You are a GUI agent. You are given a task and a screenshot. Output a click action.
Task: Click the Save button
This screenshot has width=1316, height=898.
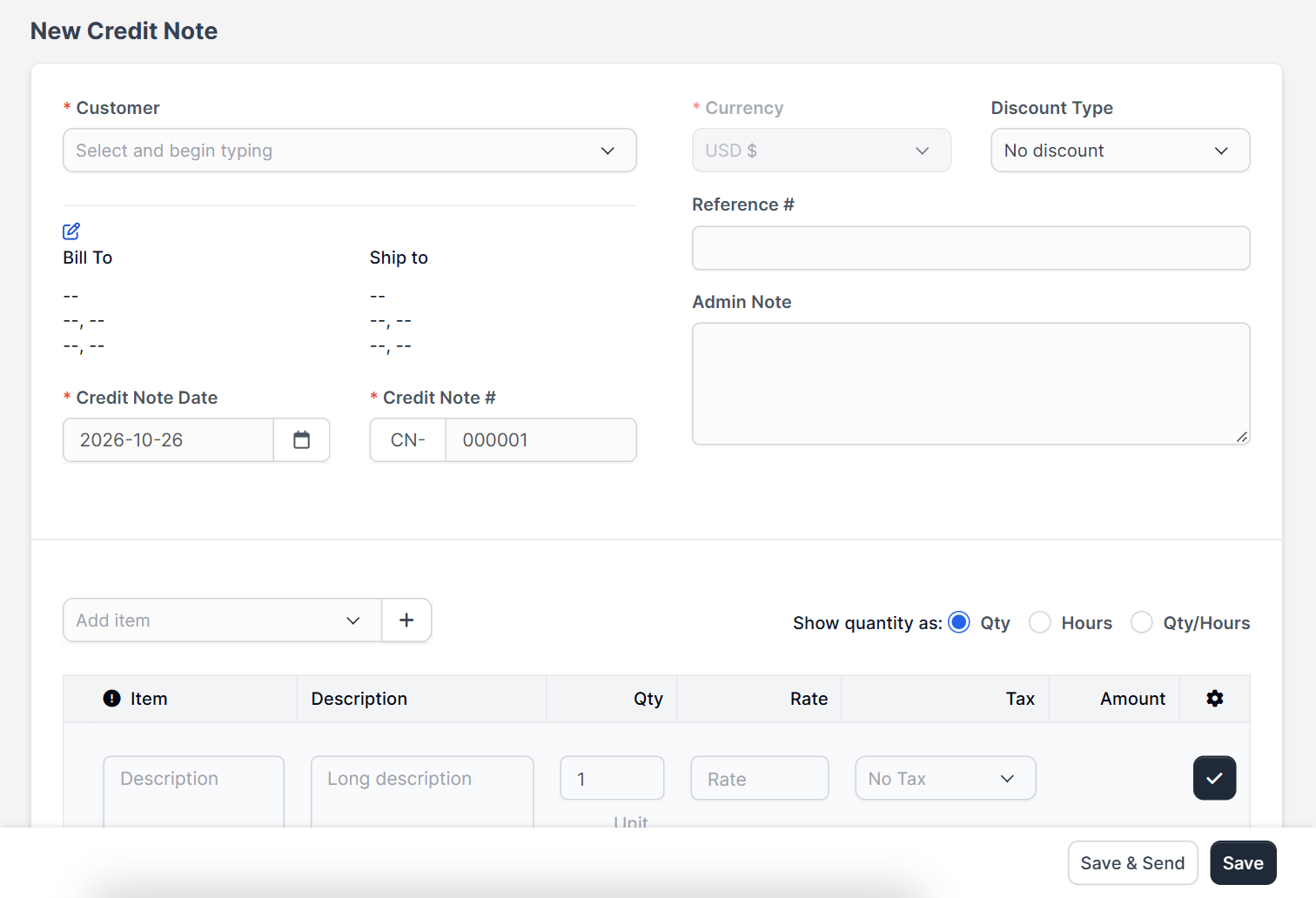click(1243, 863)
